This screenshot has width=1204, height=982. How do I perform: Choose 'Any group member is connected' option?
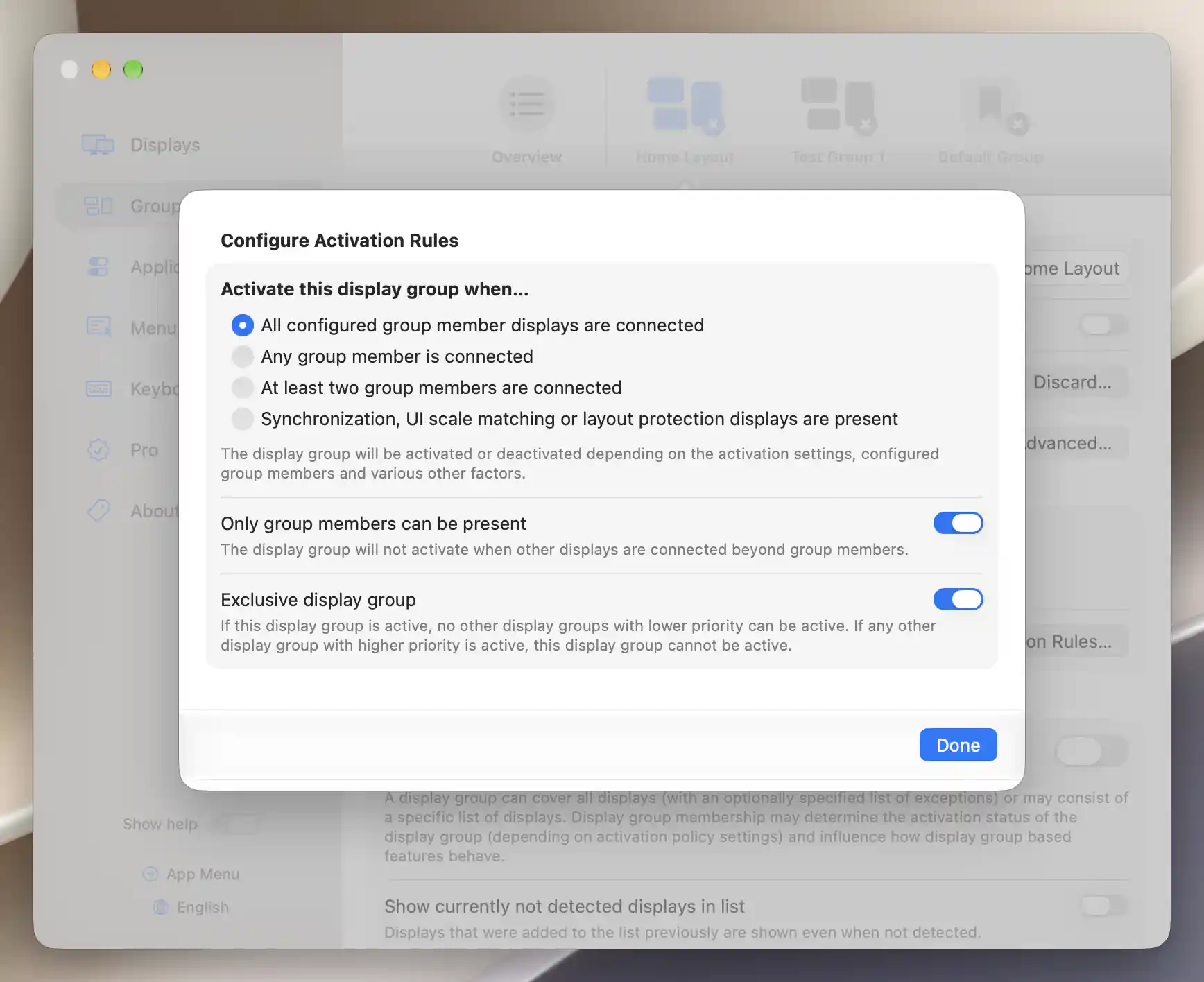coord(243,356)
